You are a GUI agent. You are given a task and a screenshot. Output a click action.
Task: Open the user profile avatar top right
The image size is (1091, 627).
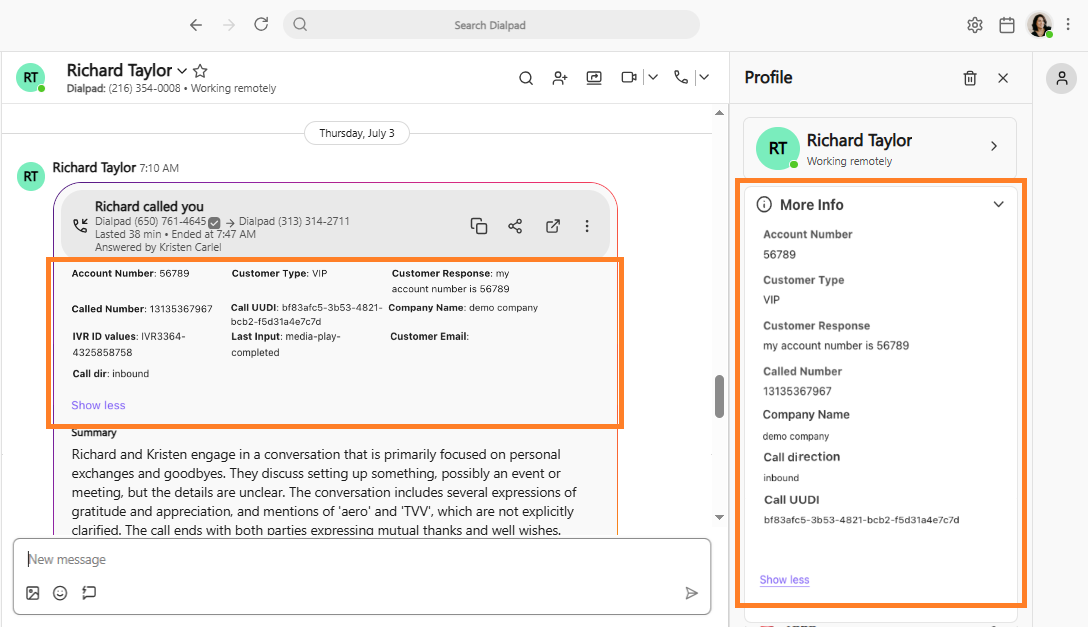1040,24
